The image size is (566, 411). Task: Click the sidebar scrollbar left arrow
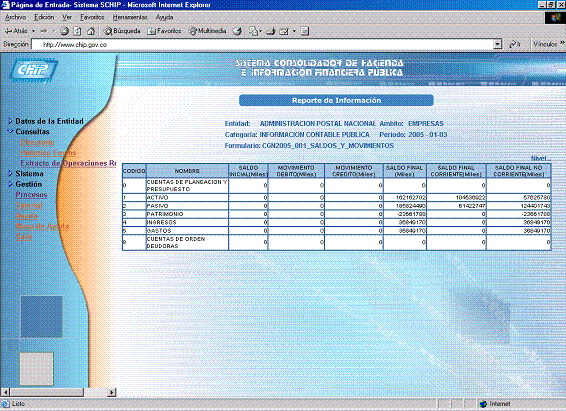click(x=5, y=392)
